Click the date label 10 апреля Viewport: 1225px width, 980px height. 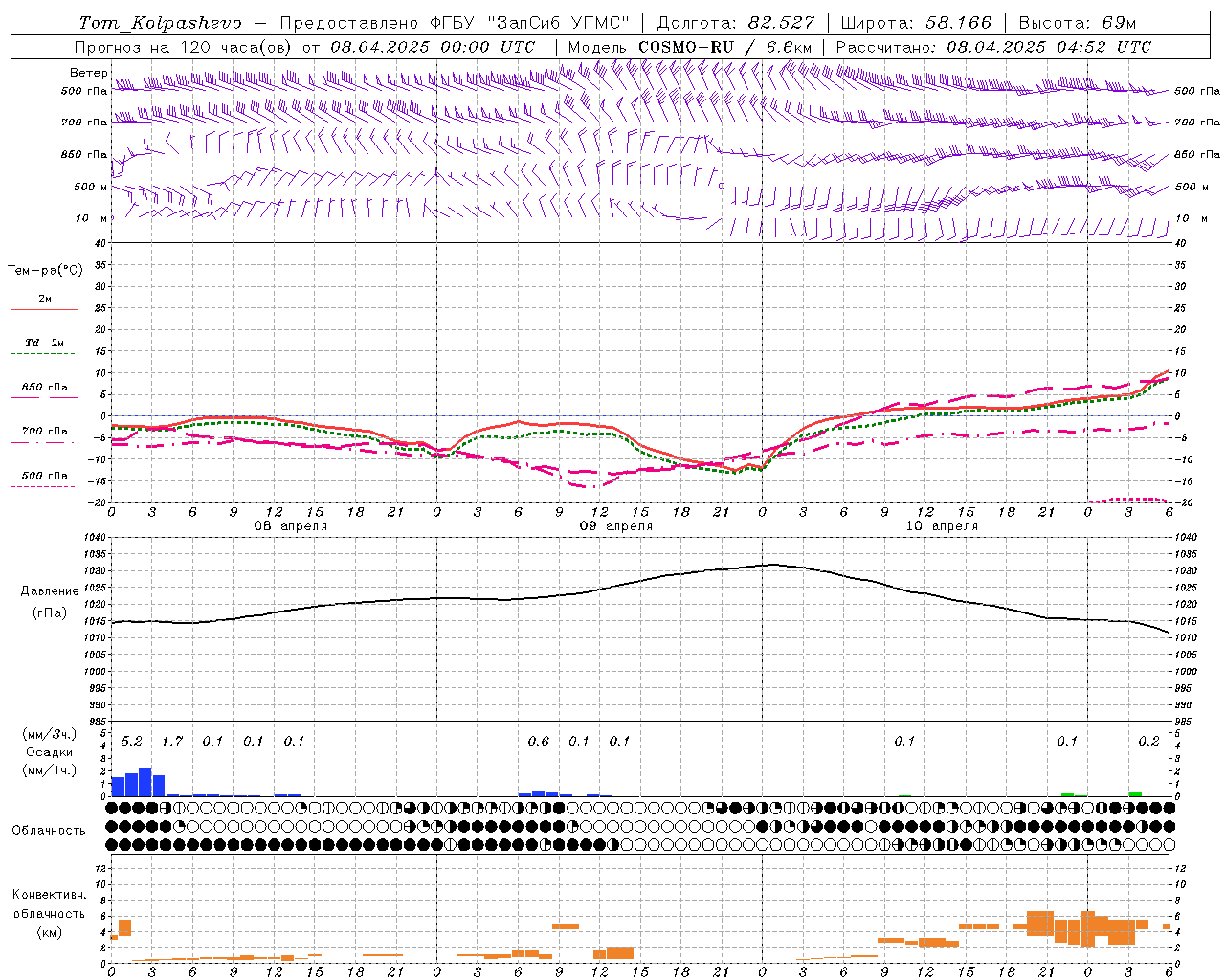[x=942, y=526]
